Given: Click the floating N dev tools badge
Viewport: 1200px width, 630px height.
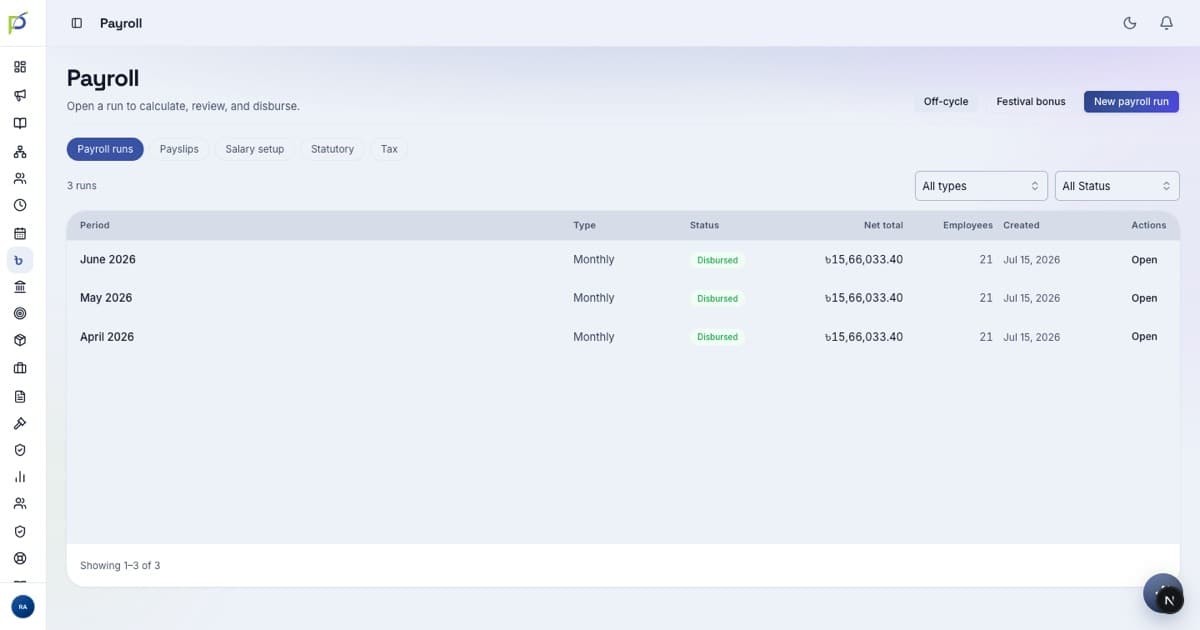Looking at the screenshot, I should pyautogui.click(x=1169, y=600).
